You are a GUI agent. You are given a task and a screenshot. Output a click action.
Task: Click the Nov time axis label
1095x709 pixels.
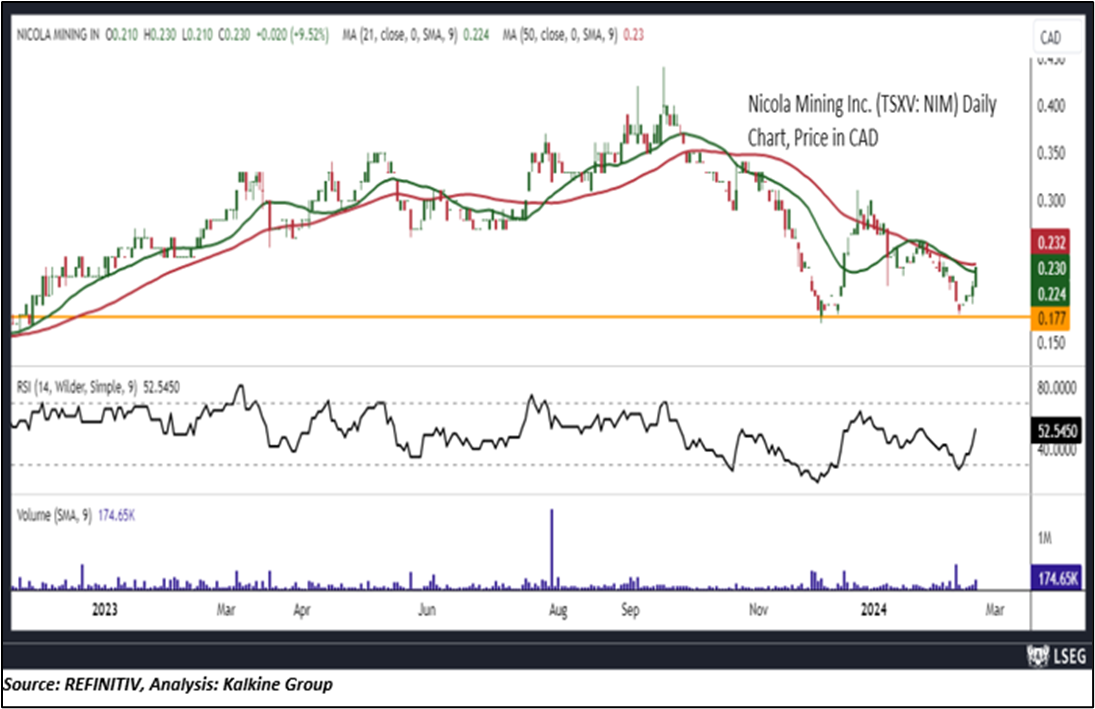click(x=758, y=610)
